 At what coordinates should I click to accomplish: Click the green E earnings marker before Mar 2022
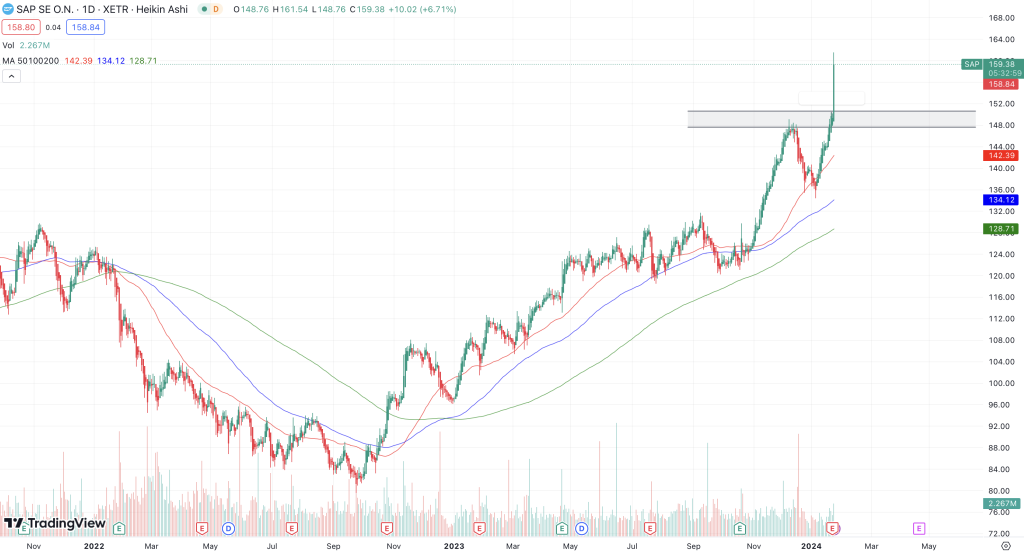[x=119, y=528]
